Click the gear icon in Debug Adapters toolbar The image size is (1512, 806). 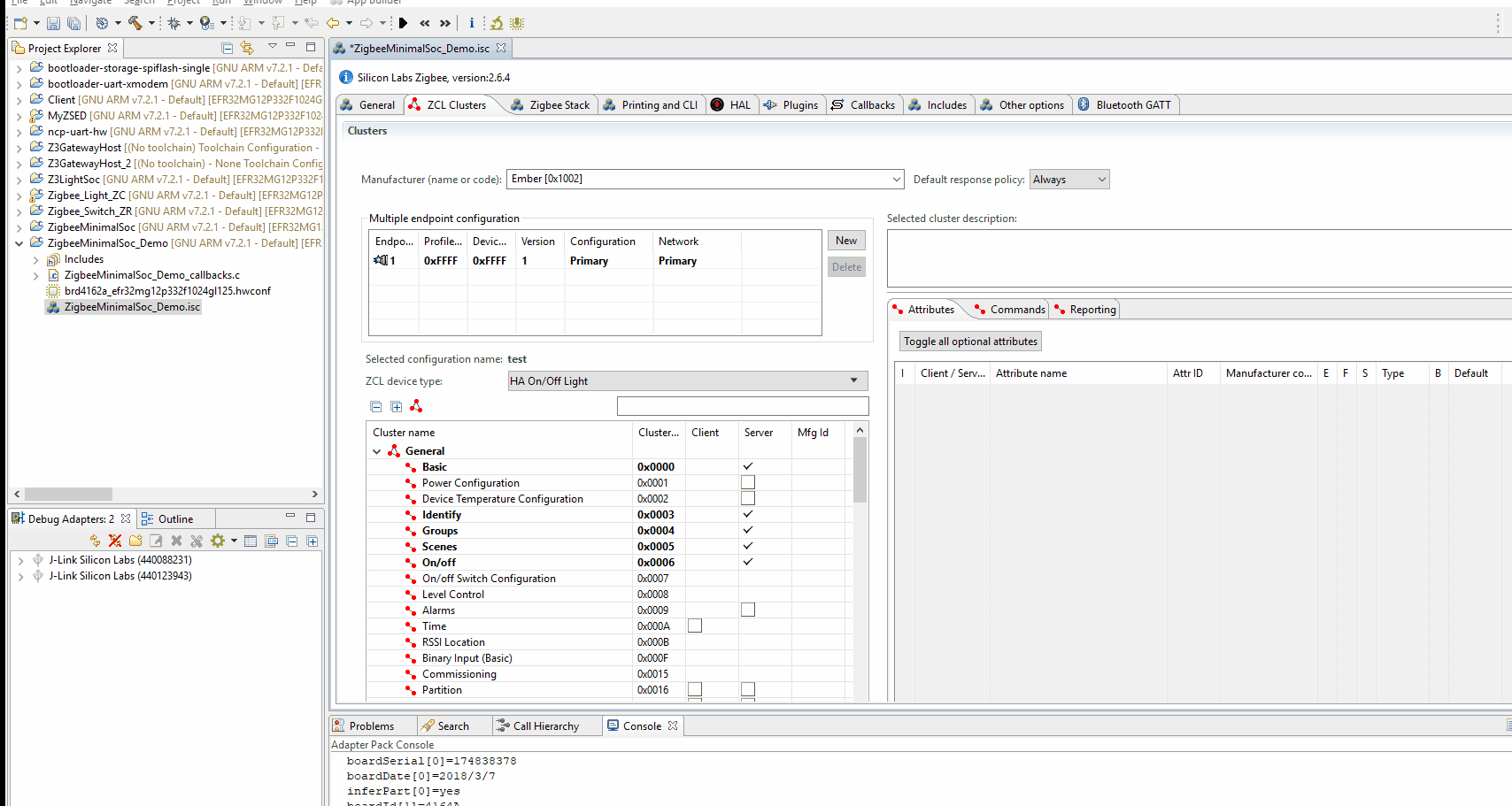pyautogui.click(x=218, y=541)
